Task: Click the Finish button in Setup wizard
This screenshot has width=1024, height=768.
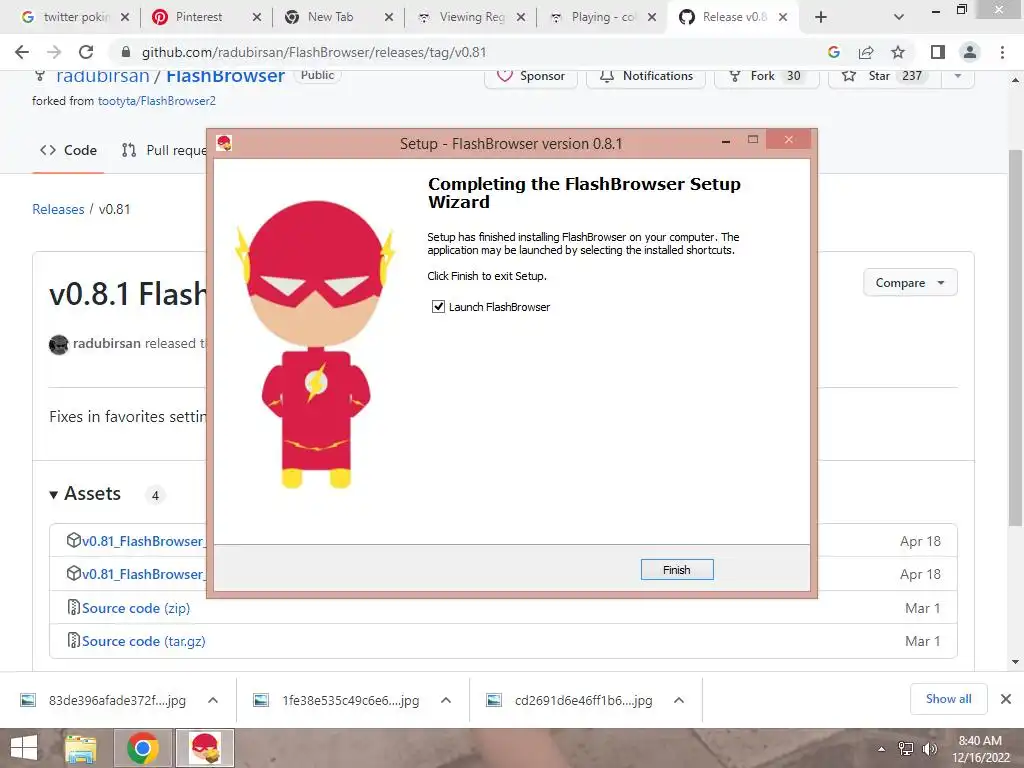Action: [x=677, y=569]
